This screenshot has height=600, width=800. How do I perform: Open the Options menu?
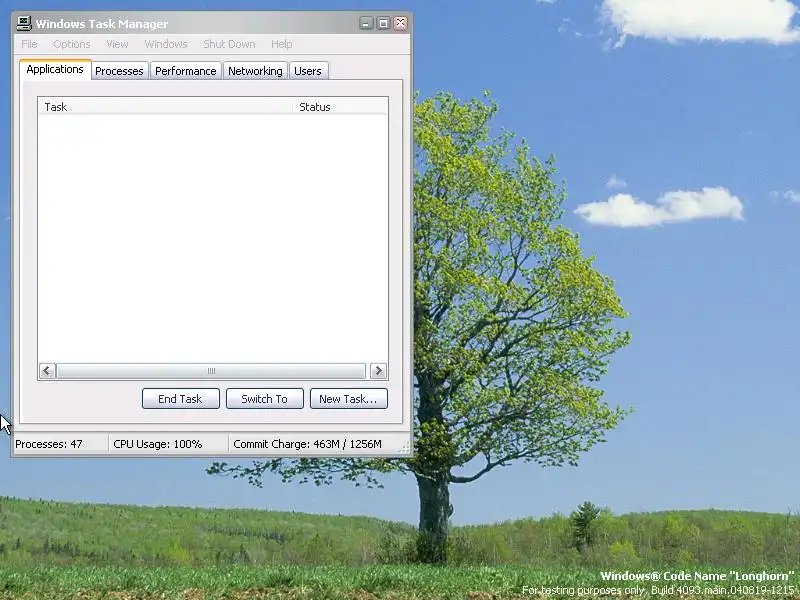pyautogui.click(x=71, y=44)
